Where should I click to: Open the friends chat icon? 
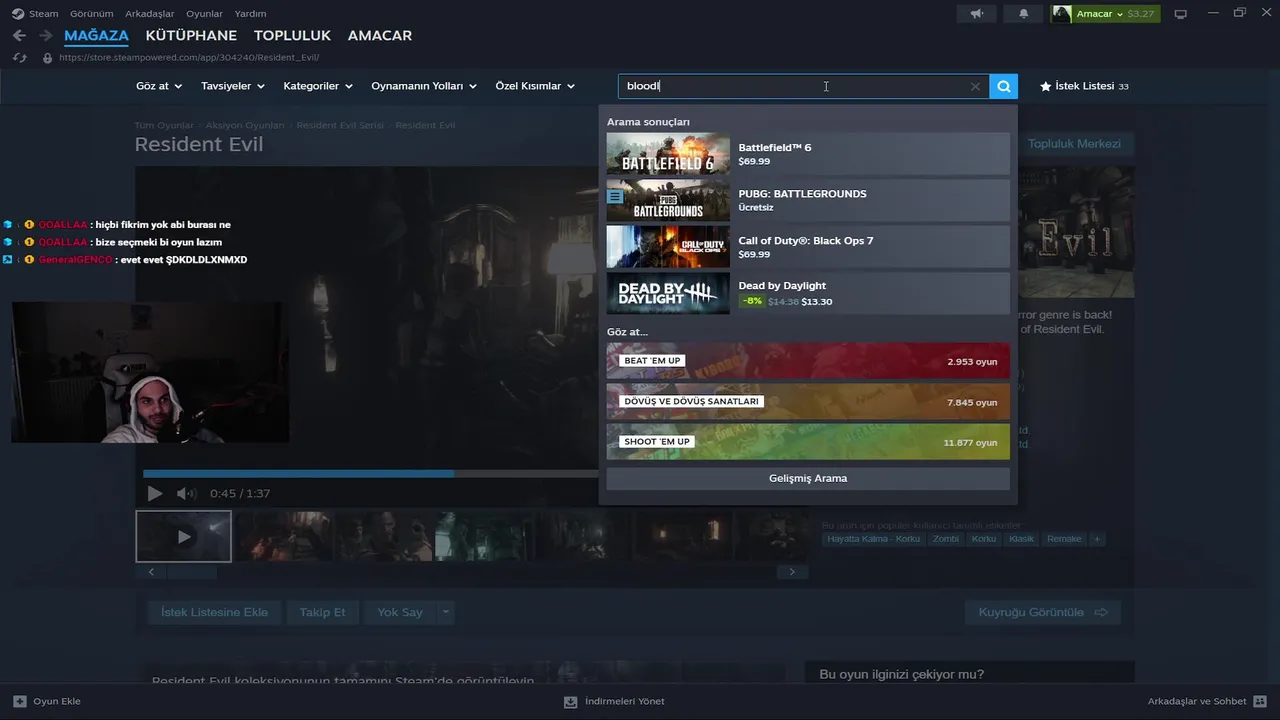[1259, 702]
